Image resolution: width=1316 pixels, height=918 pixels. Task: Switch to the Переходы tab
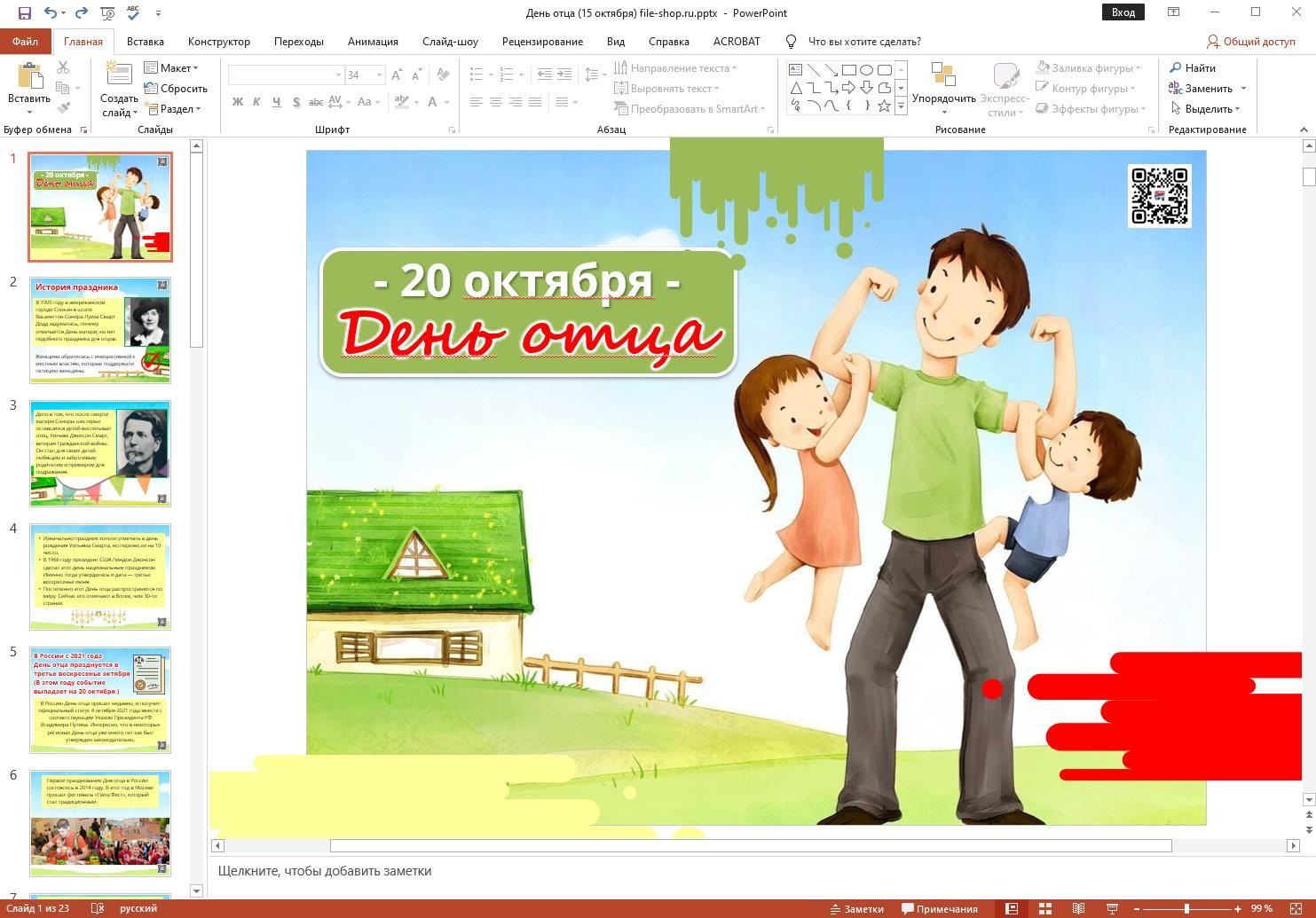tap(299, 42)
